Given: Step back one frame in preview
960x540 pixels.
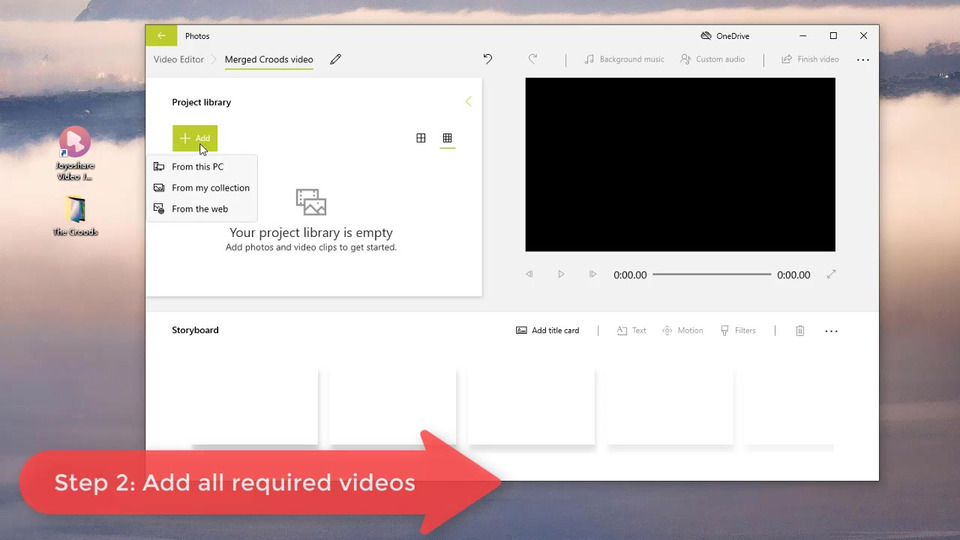Looking at the screenshot, I should 530,274.
